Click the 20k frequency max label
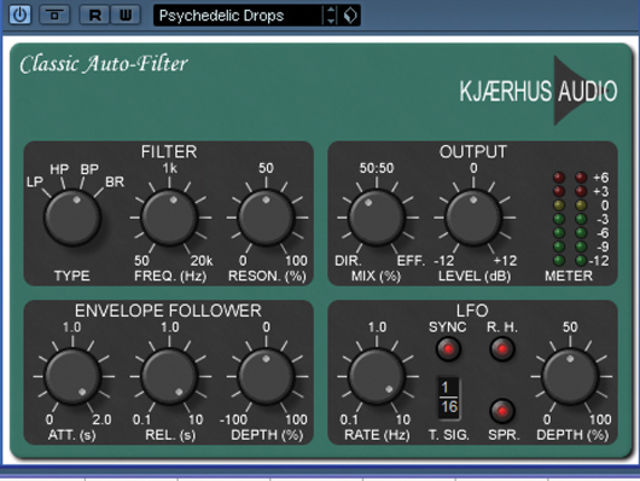This screenshot has height=481, width=640. click(x=202, y=261)
